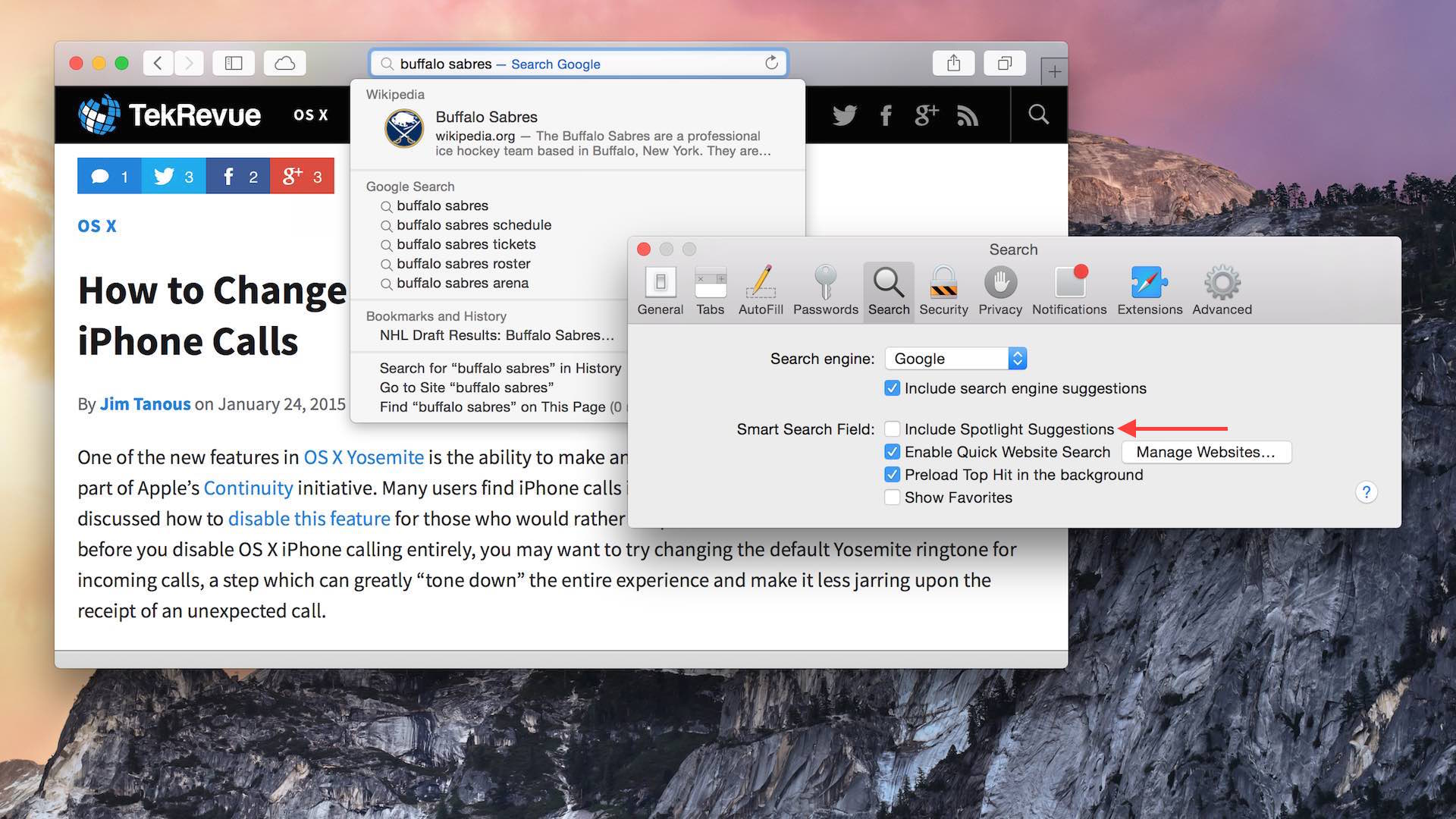Open Security preferences pane
This screenshot has width=1456, height=819.
[x=943, y=291]
